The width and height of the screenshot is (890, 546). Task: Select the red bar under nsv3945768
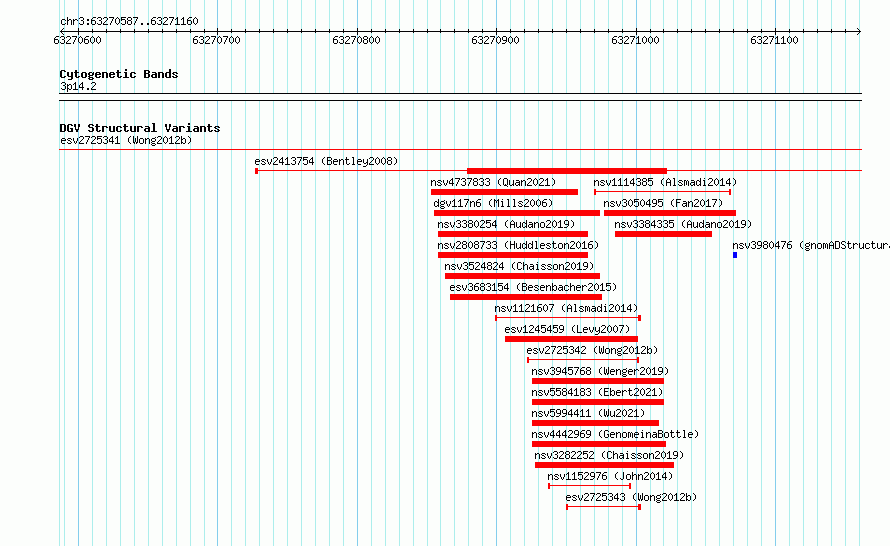[598, 381]
